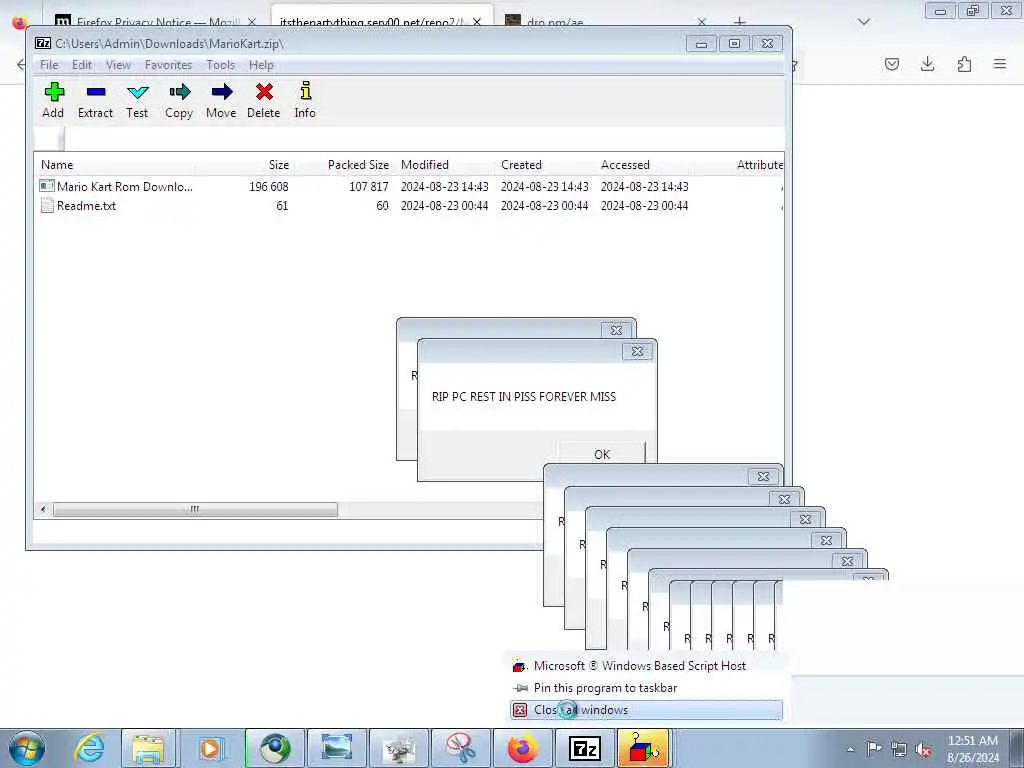Sort by the Accessed column header
The width and height of the screenshot is (1024, 768).
(645, 165)
